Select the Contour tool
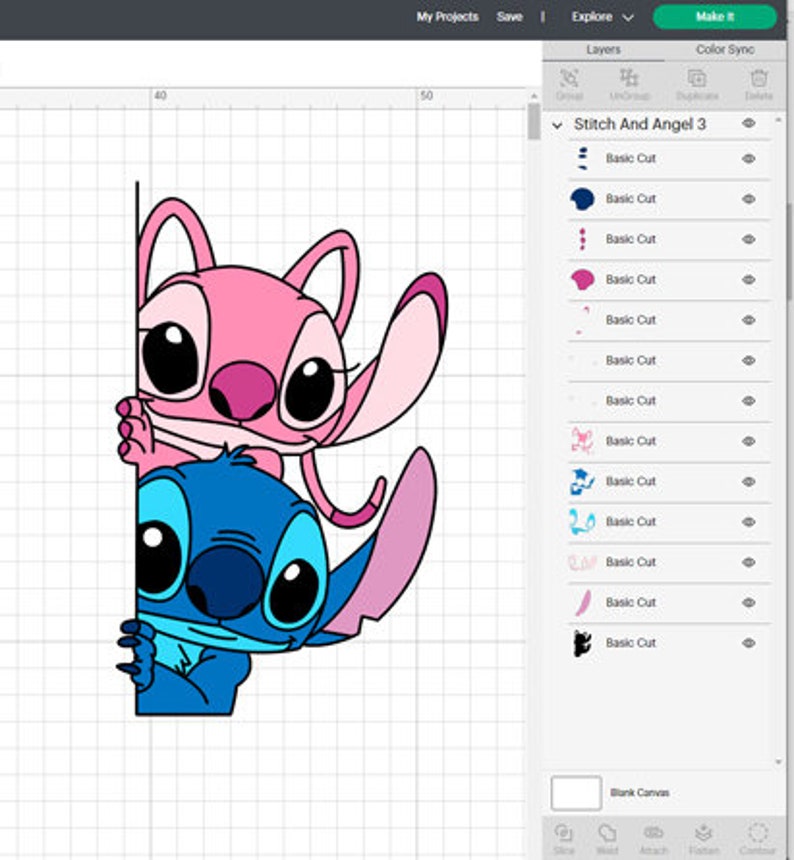This screenshot has height=860, width=794. tap(757, 839)
